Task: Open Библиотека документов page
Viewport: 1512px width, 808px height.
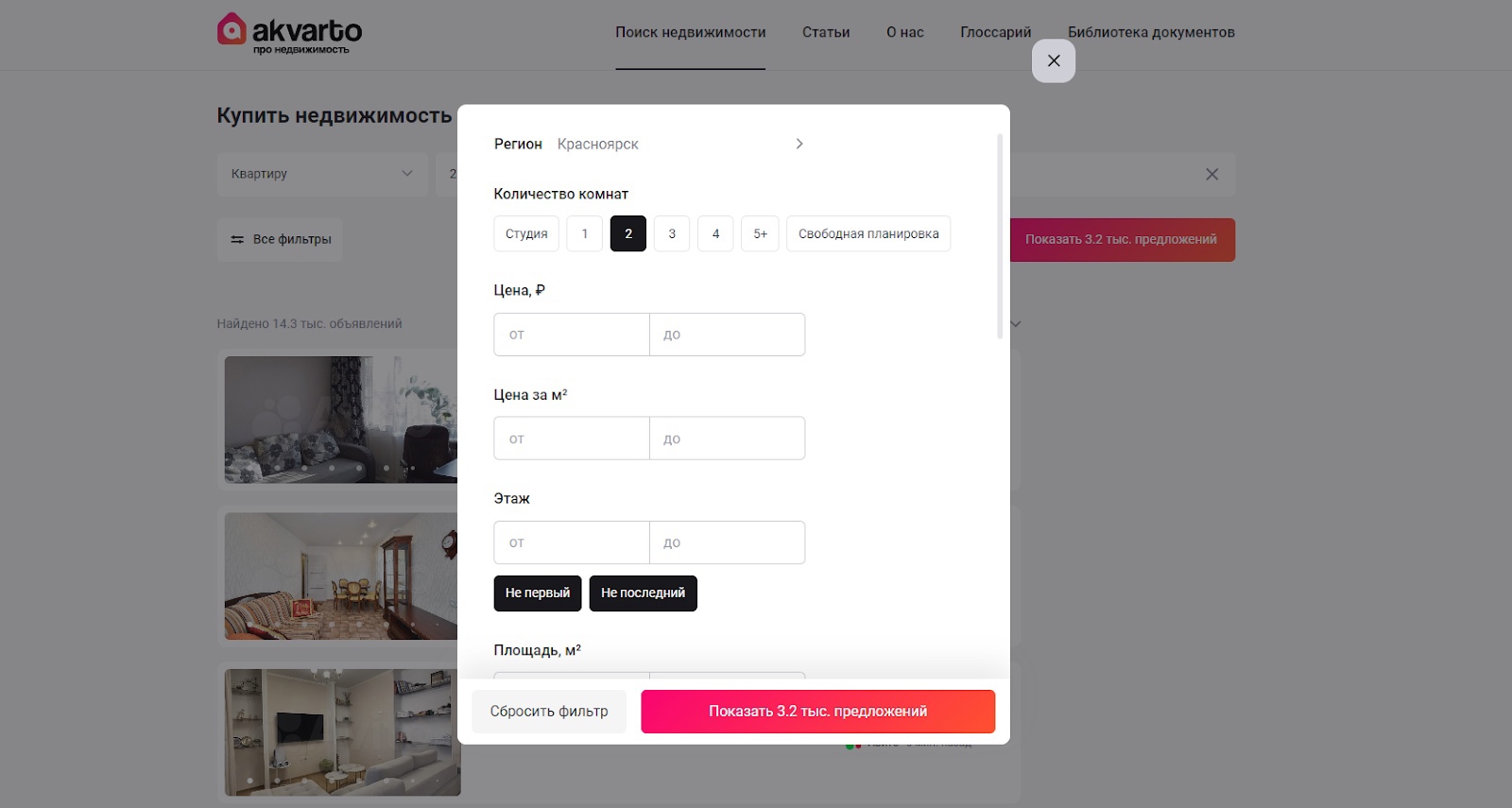Action: [x=1151, y=32]
